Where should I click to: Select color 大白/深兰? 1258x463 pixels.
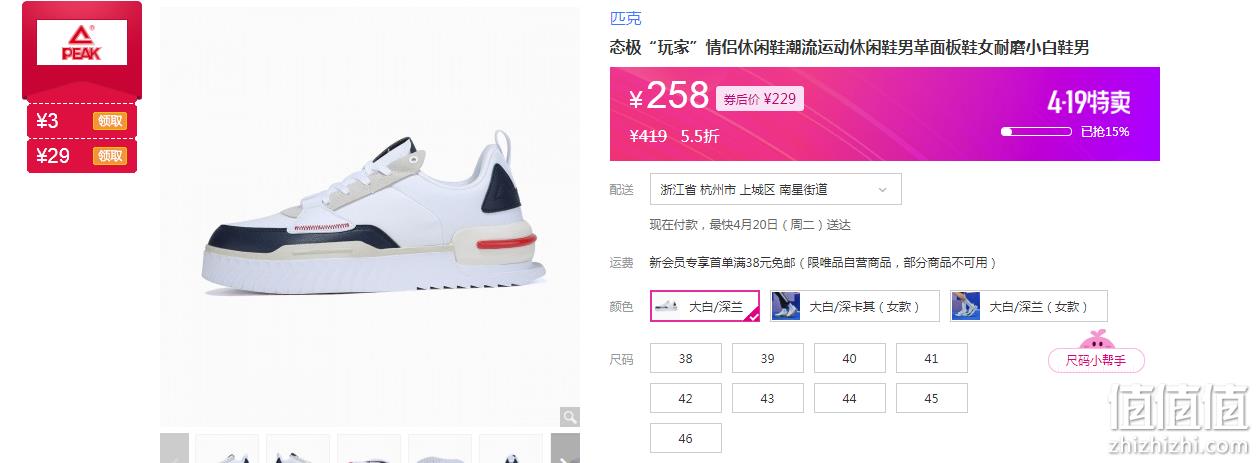(705, 306)
